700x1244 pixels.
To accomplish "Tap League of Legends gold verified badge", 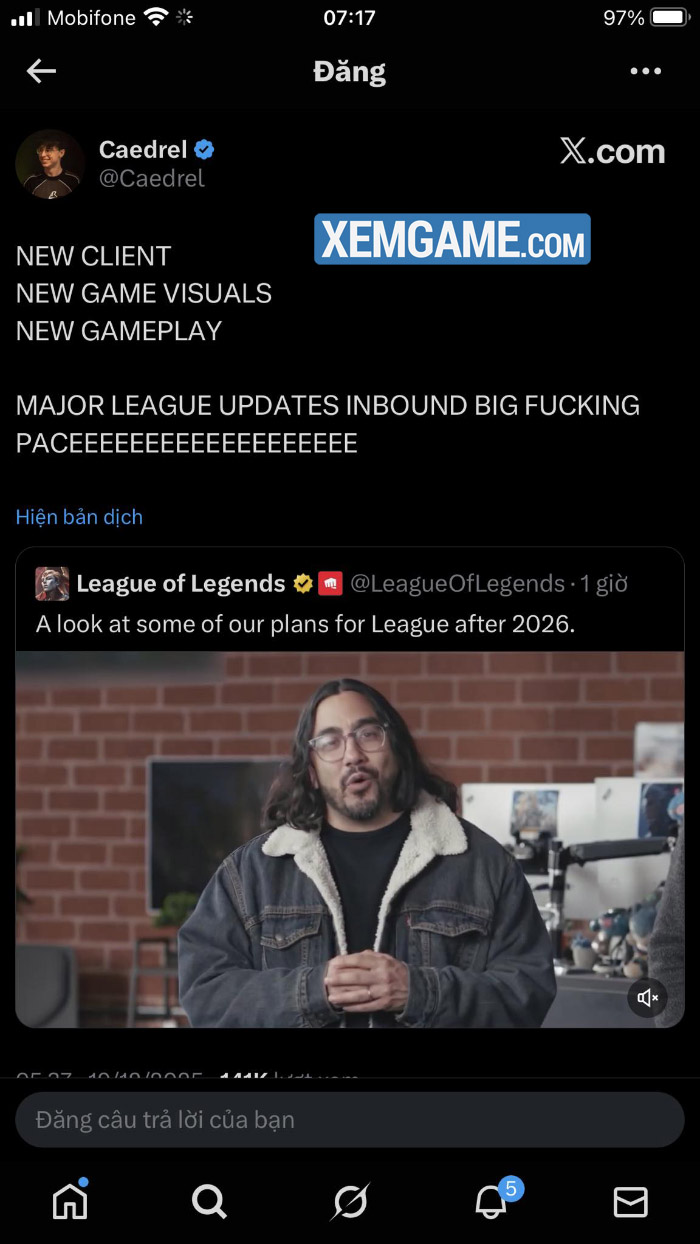I will pyautogui.click(x=303, y=583).
